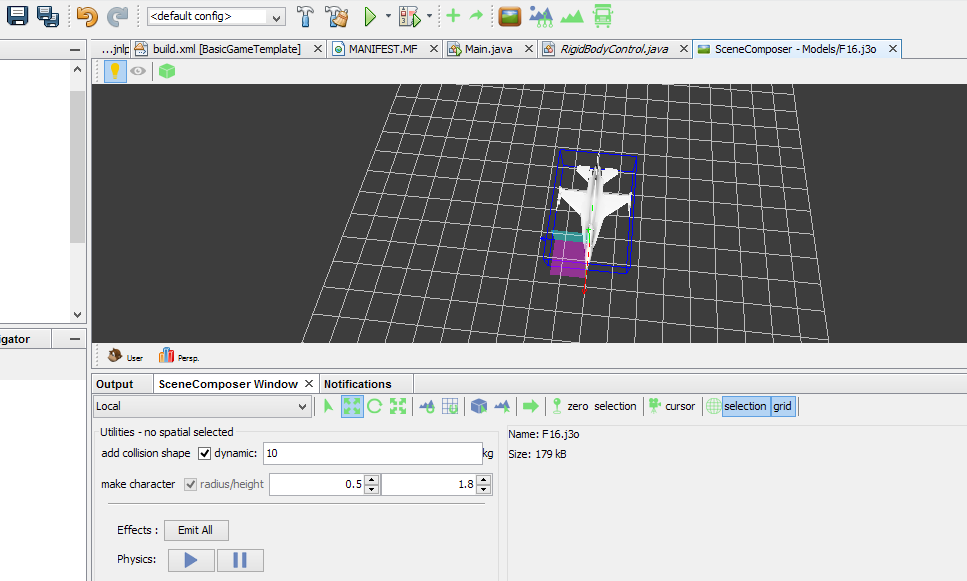The image size is (967, 581).
Task: Toggle snap to grid icon
Action: [x=450, y=406]
